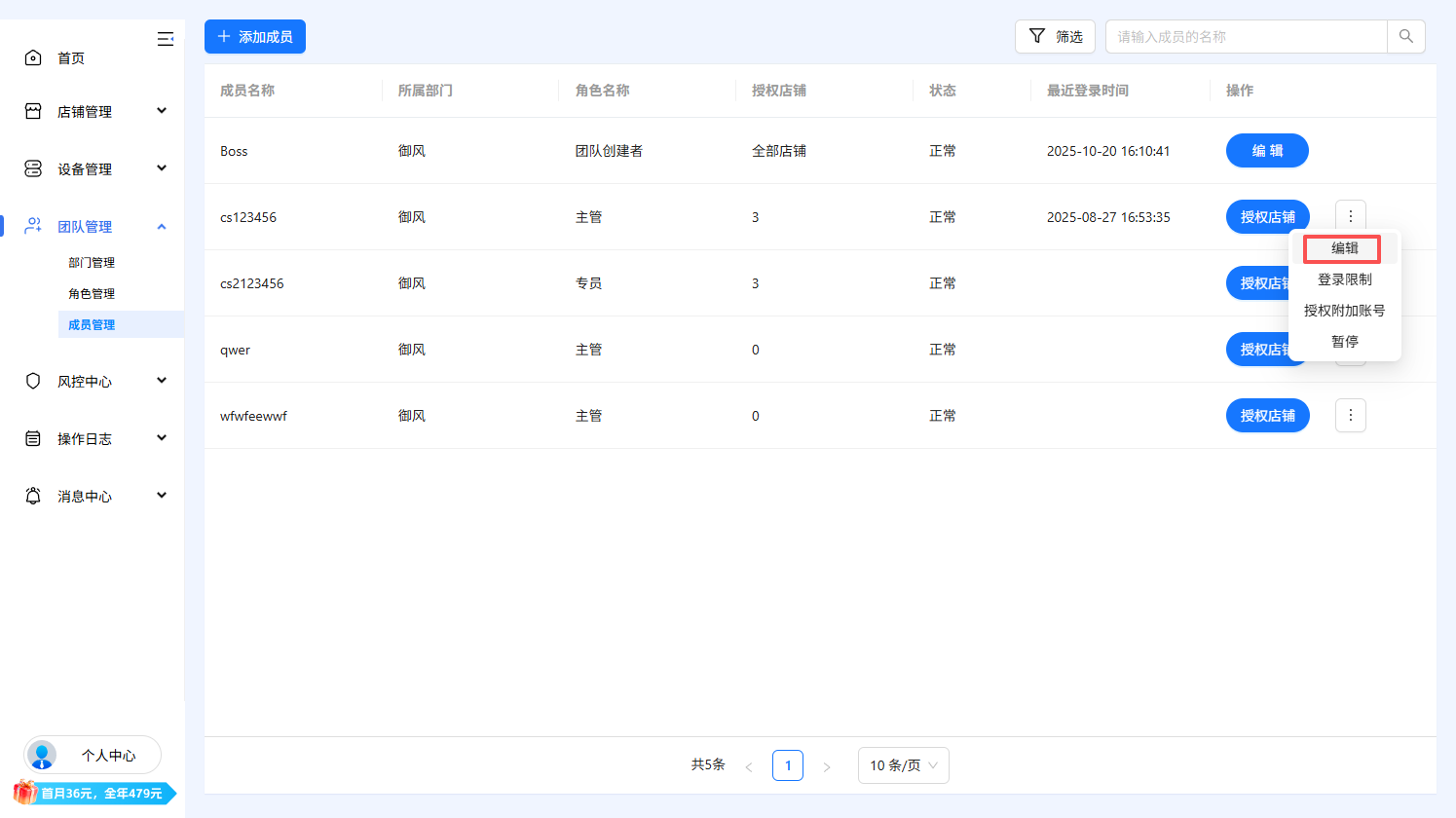Click the 授权店铺 button for wfwfeewwf
The height and width of the screenshot is (818, 1456).
(1267, 415)
